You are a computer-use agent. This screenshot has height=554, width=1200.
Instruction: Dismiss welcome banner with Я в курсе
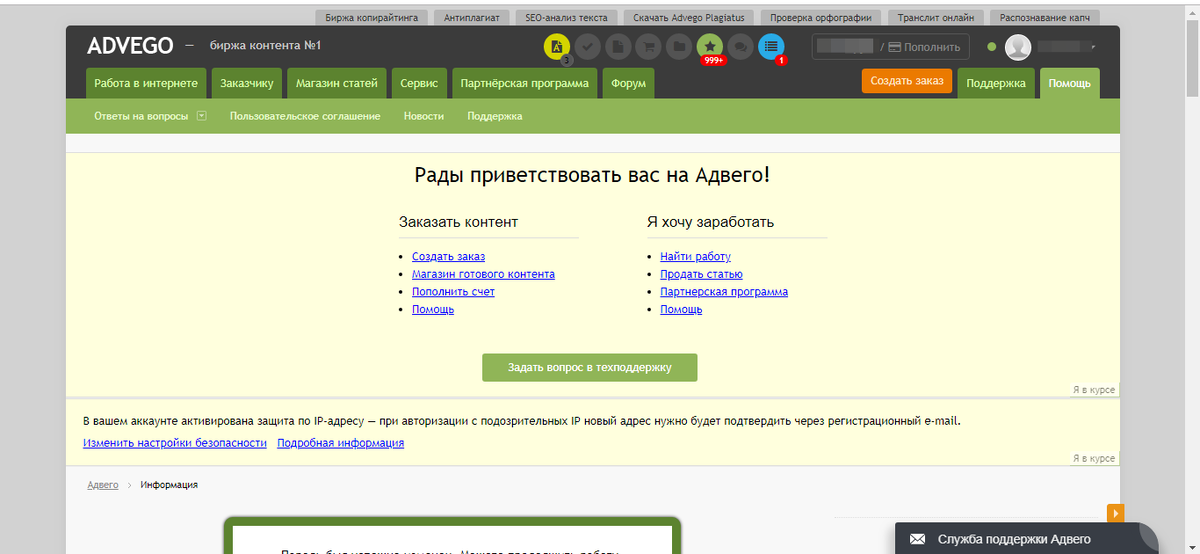(1093, 390)
